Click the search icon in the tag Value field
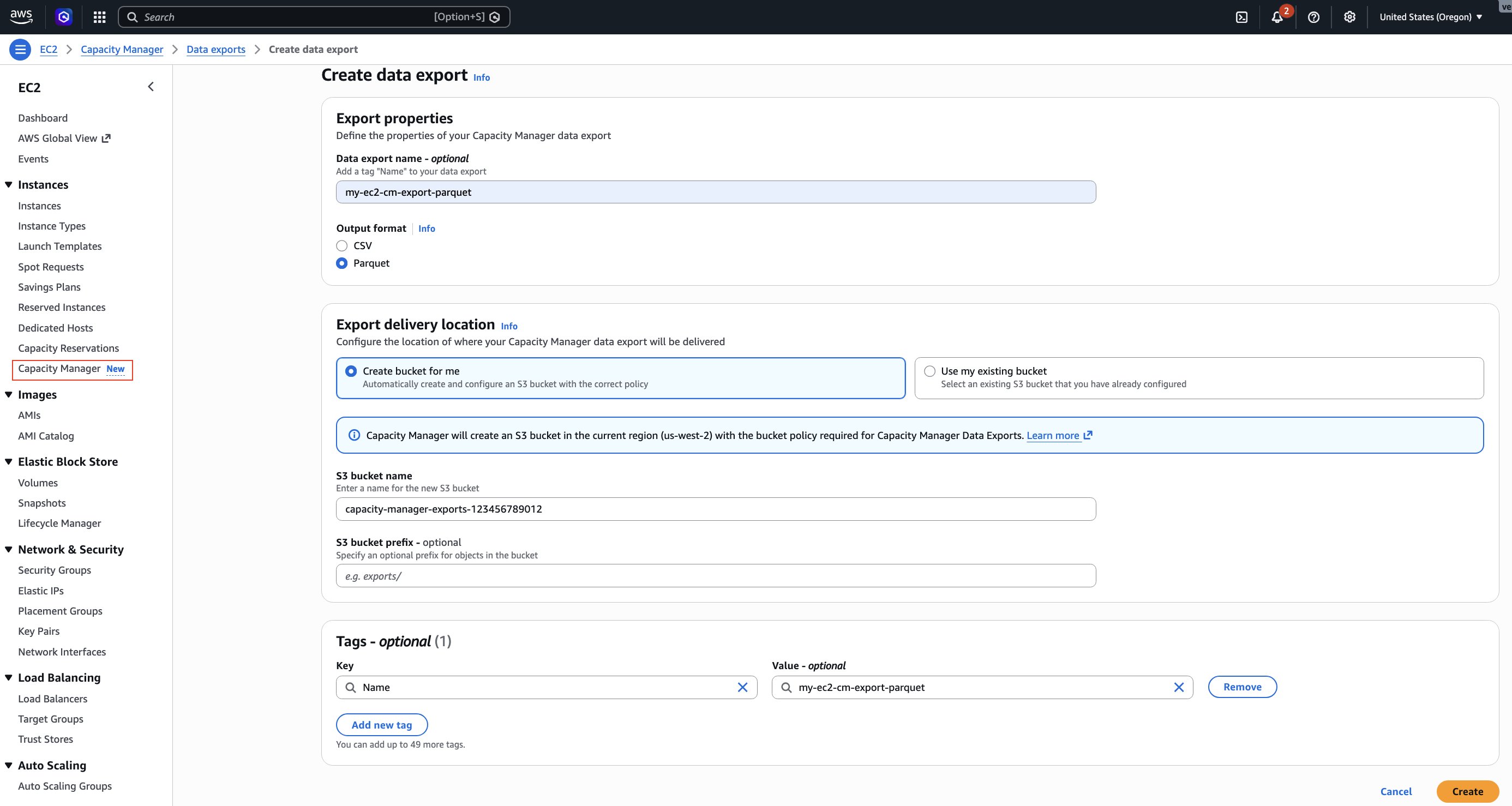The image size is (1512, 806). [x=787, y=688]
